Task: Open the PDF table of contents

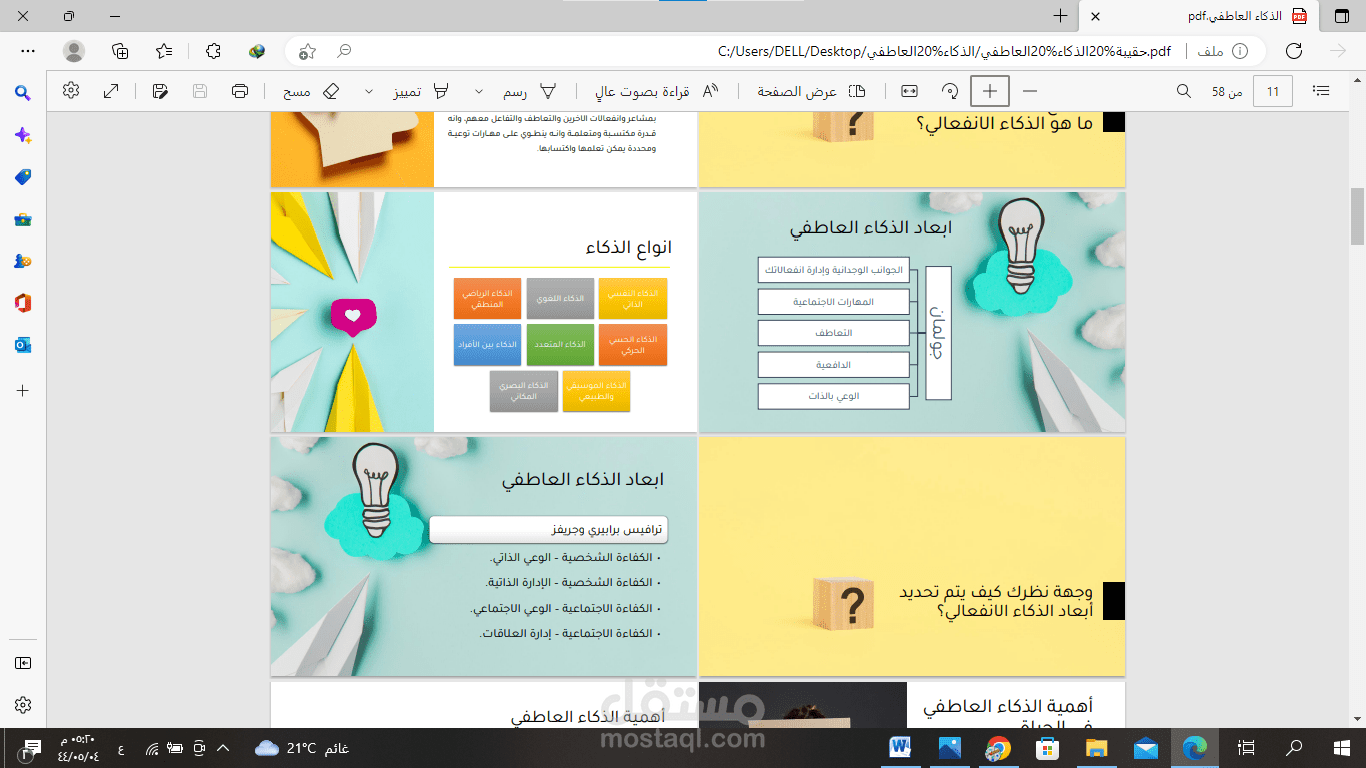Action: click(x=1322, y=91)
